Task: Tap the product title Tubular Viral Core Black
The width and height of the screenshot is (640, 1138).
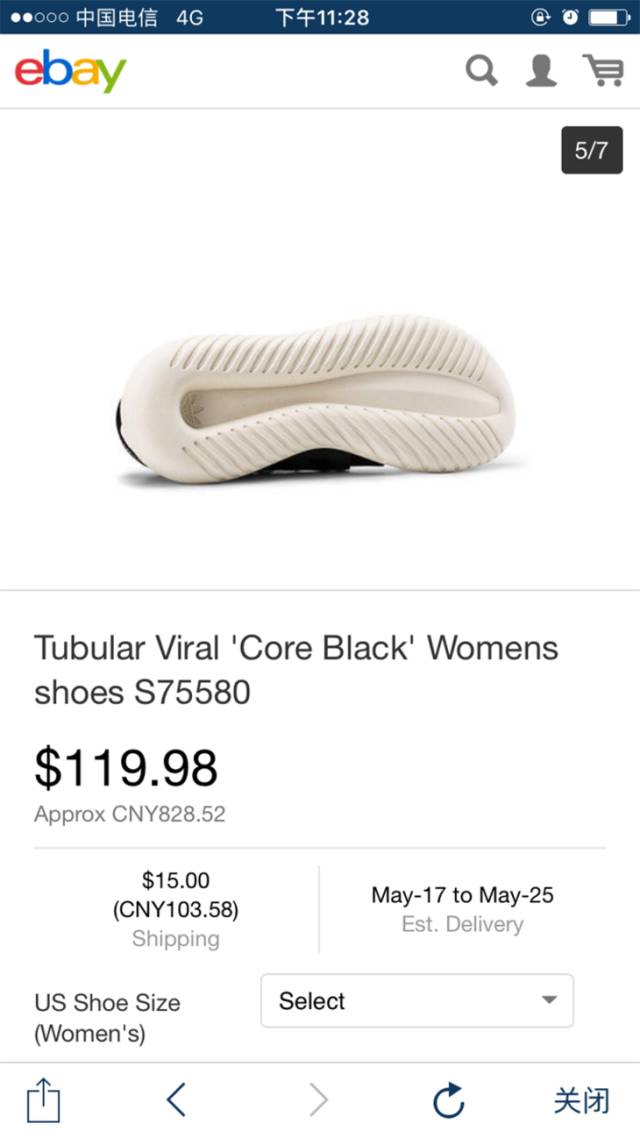Action: tap(296, 670)
